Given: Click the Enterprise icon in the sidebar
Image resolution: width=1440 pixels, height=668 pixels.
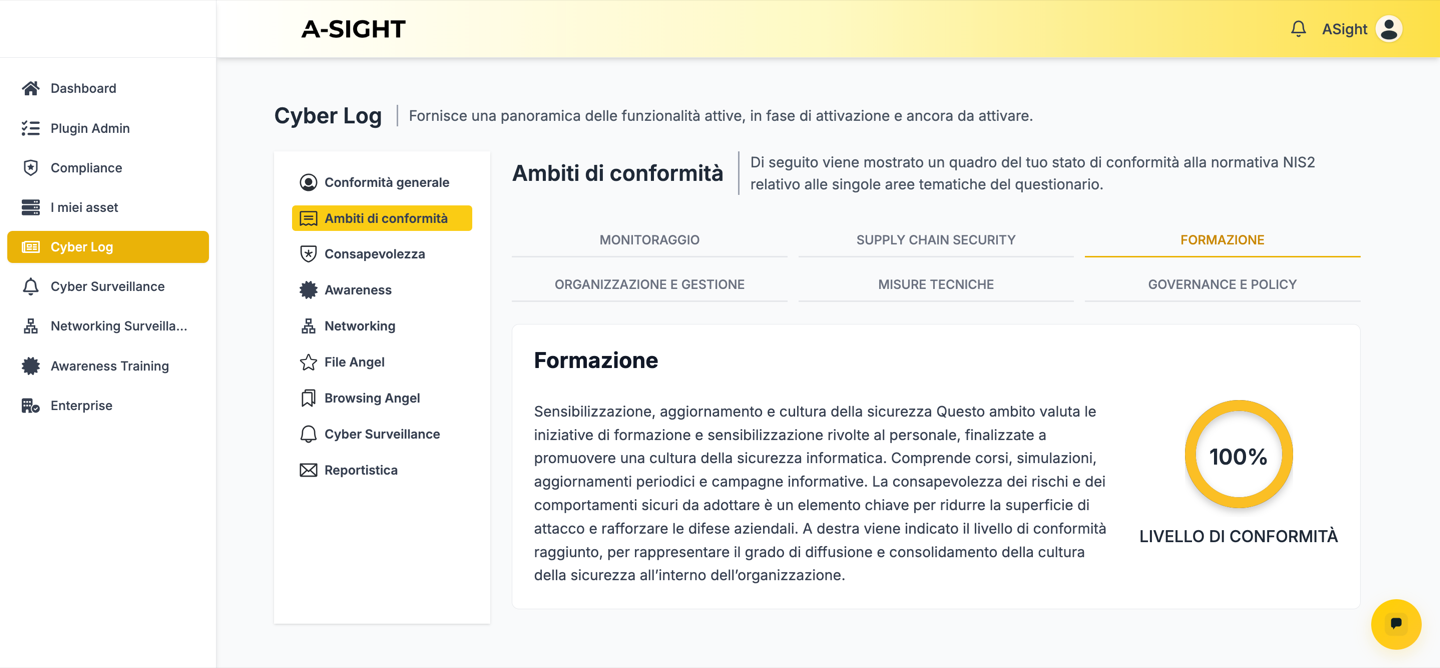Looking at the screenshot, I should click(29, 405).
